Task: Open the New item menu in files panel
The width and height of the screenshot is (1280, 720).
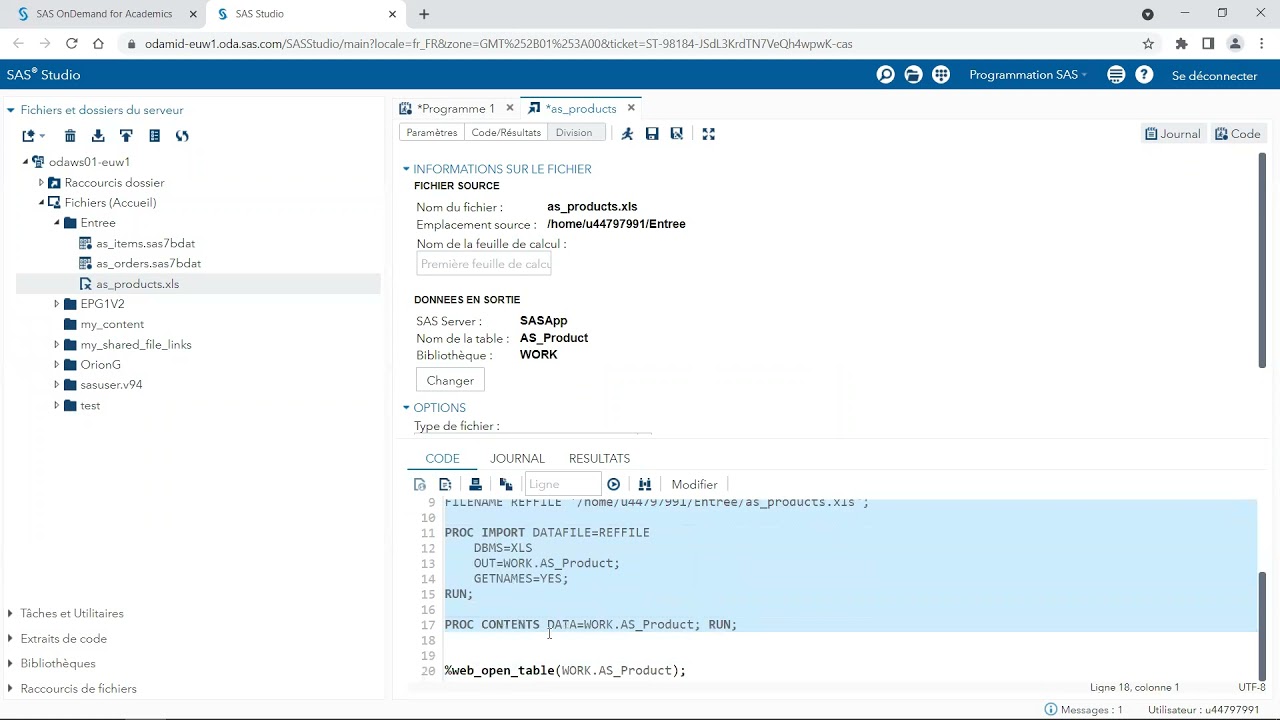Action: (33, 136)
